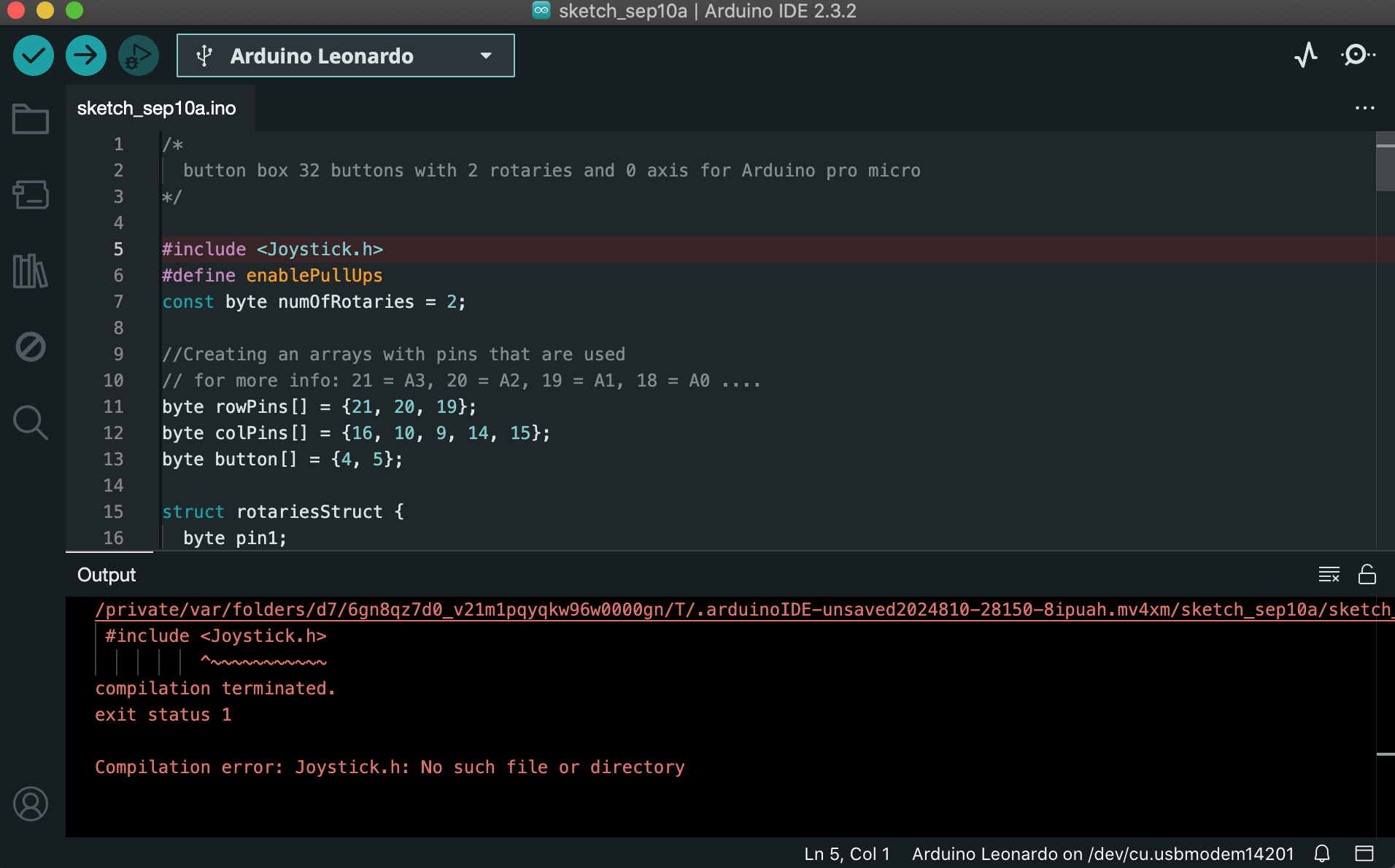Click the Compilation error message text
The width and height of the screenshot is (1395, 868).
click(x=390, y=767)
